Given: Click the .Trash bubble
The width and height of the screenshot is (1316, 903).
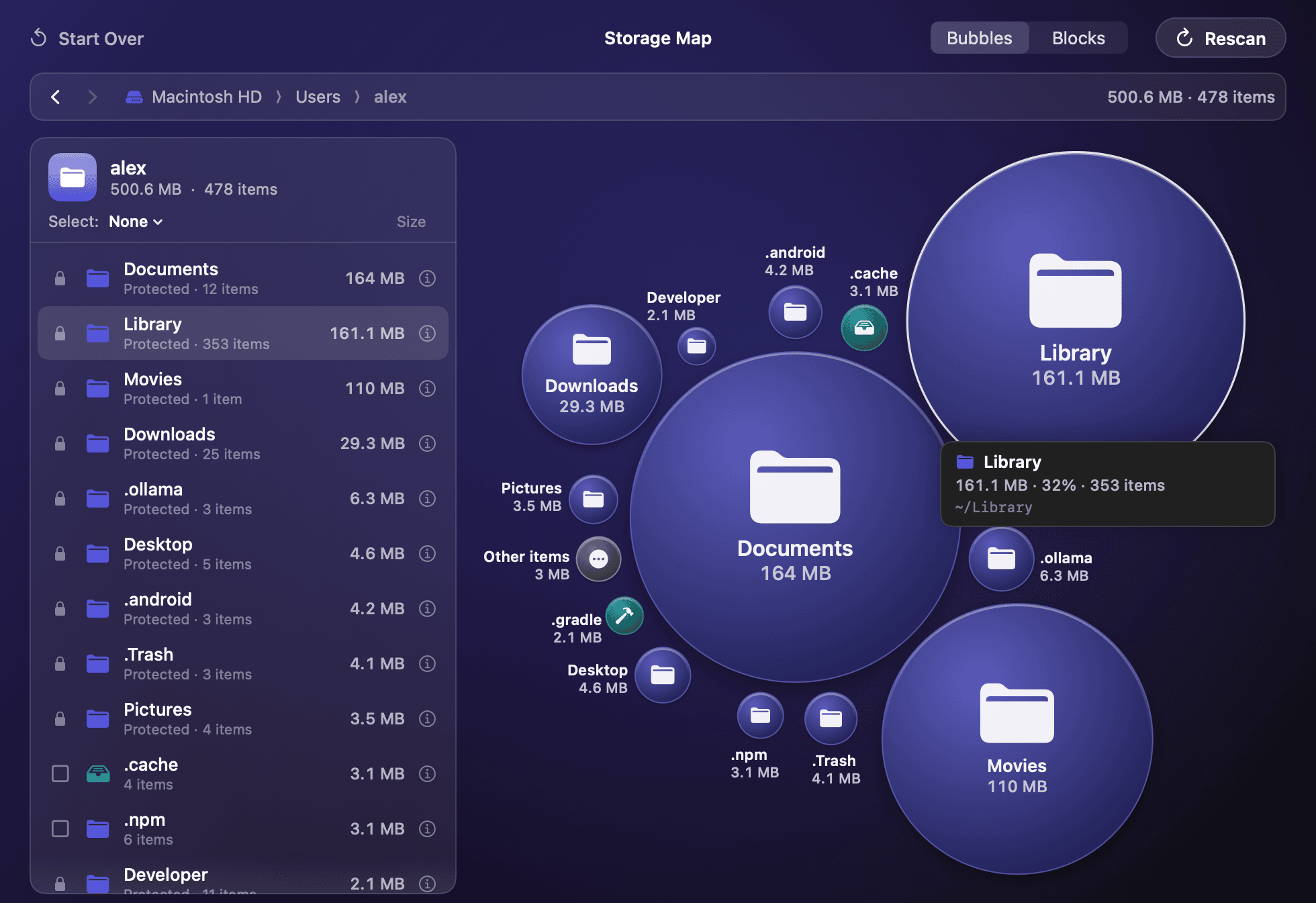Looking at the screenshot, I should (831, 719).
